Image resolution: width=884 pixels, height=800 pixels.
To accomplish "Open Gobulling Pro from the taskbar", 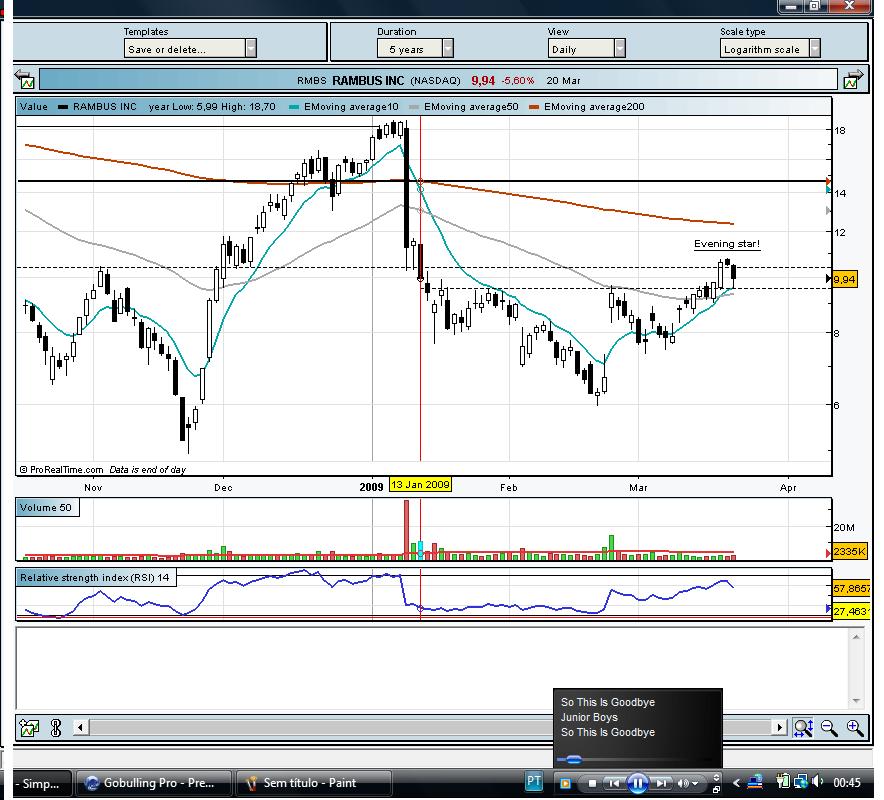I will click(x=153, y=783).
